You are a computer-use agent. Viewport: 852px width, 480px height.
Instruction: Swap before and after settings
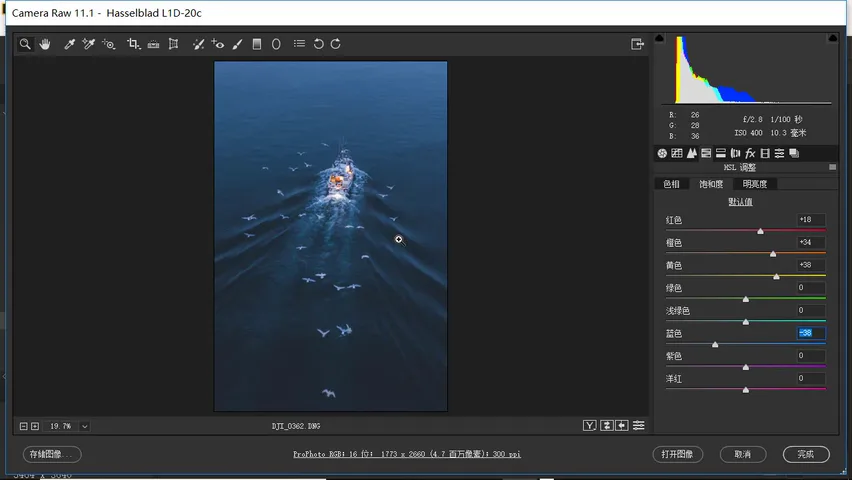click(x=606, y=426)
